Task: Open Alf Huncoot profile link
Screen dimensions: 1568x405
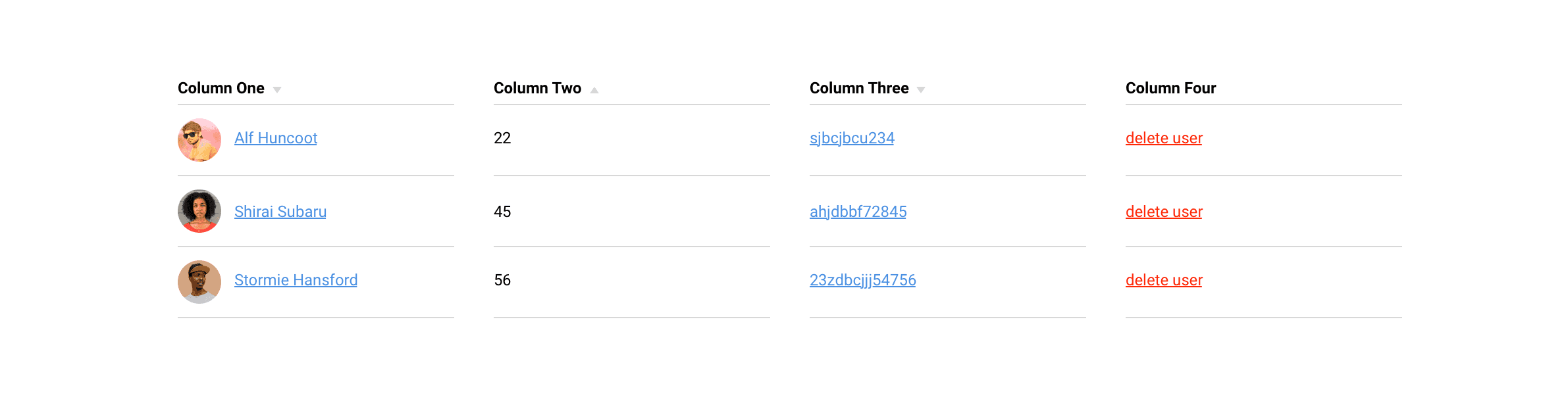Action: pyautogui.click(x=276, y=138)
